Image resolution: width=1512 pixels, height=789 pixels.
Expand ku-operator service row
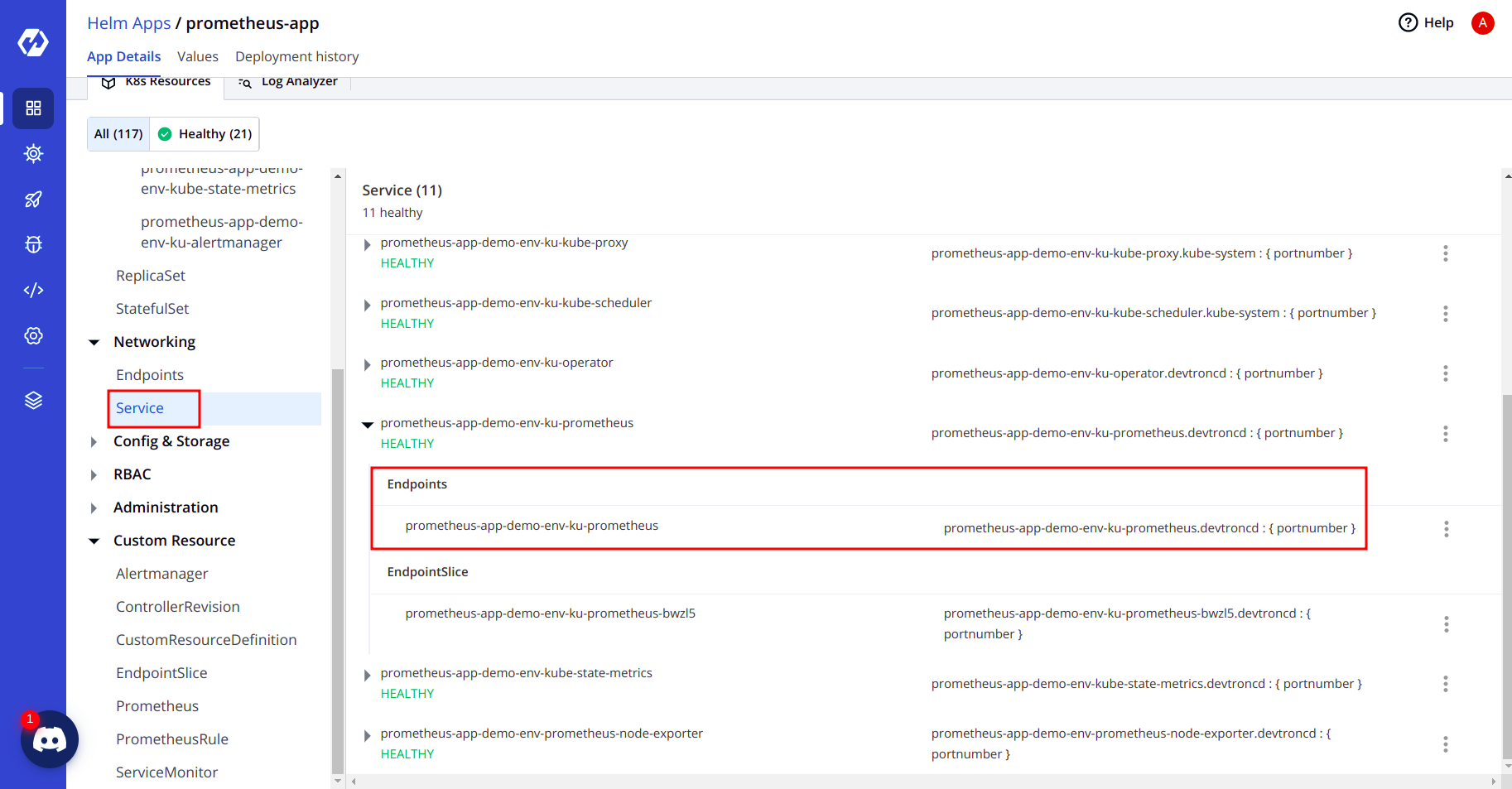point(367,365)
